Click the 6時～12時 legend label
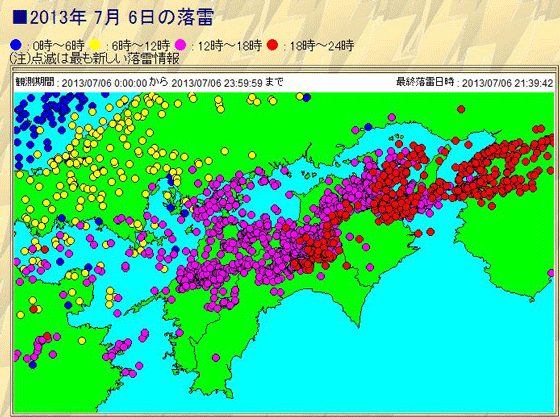560x417 pixels. [x=141, y=46]
